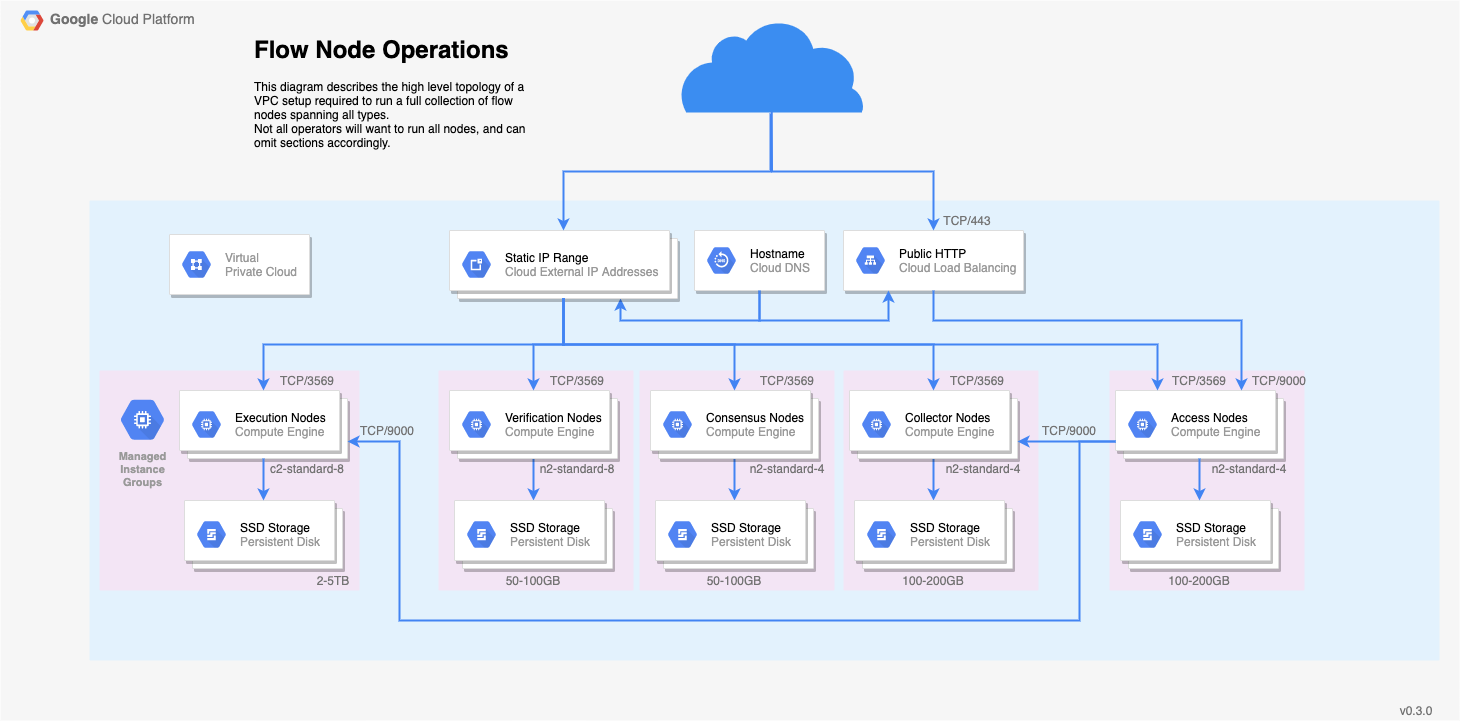Click the Collector Nodes Compute Engine icon
The image size is (1460, 721).
click(876, 425)
